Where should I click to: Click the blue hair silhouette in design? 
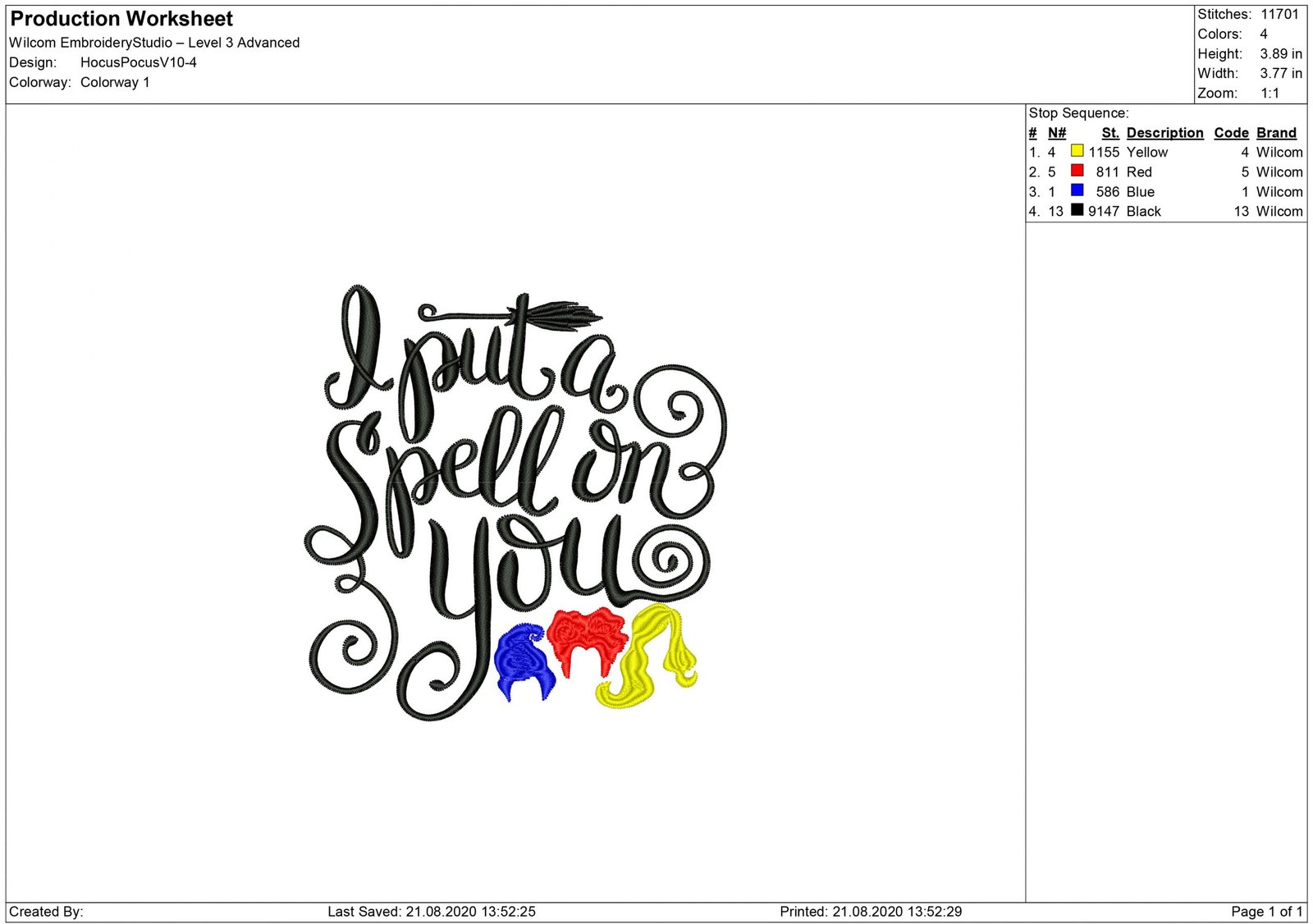coord(525,663)
